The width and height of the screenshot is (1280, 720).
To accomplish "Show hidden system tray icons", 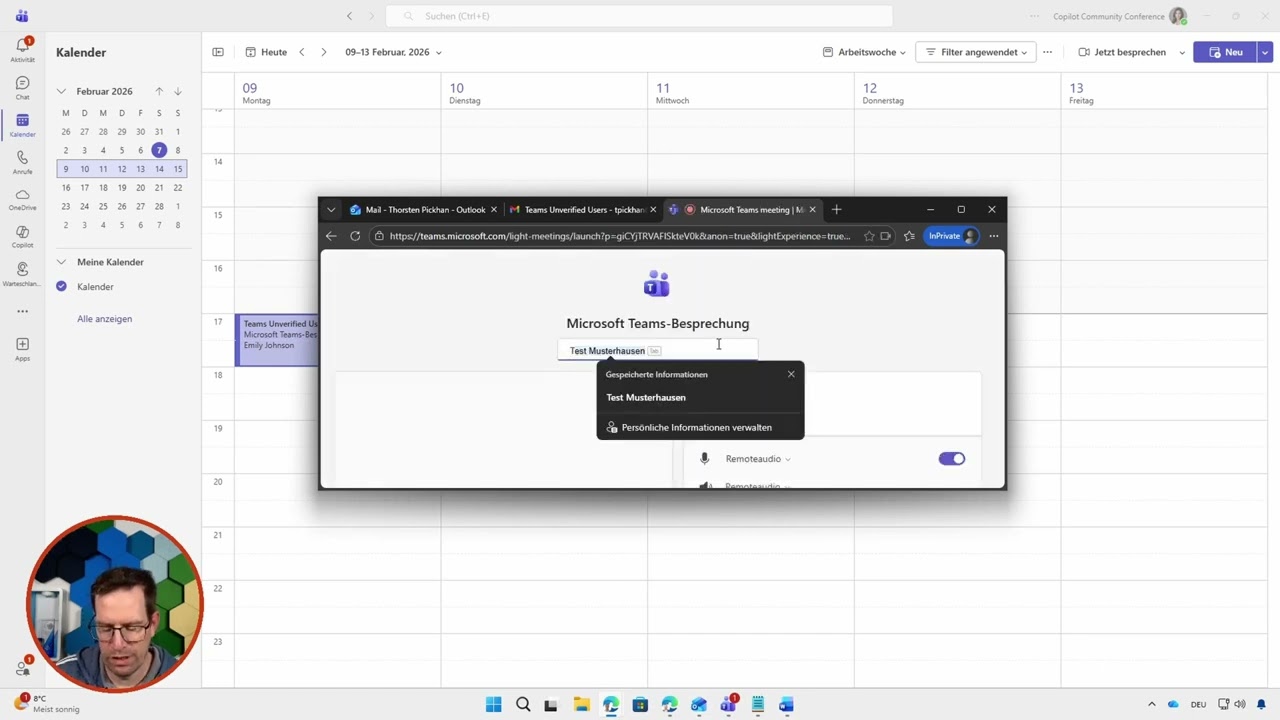I will tap(1151, 705).
